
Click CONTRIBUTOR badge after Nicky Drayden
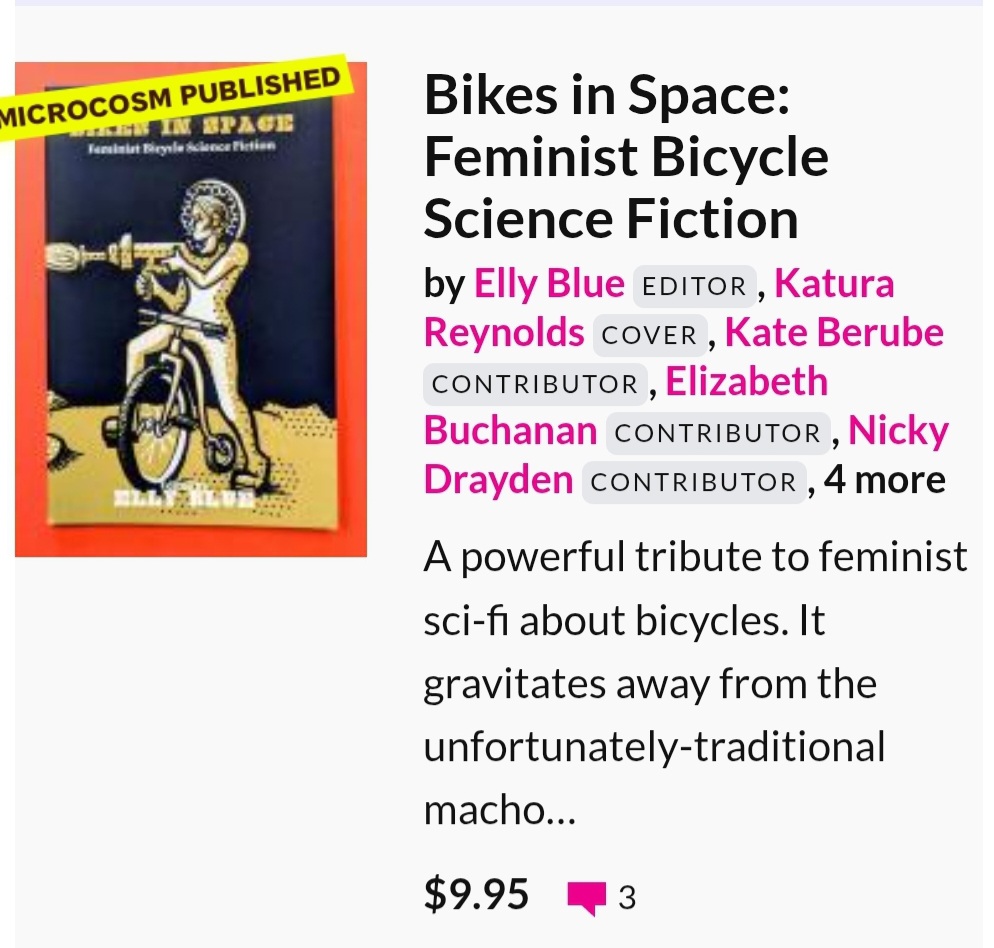coord(694,482)
